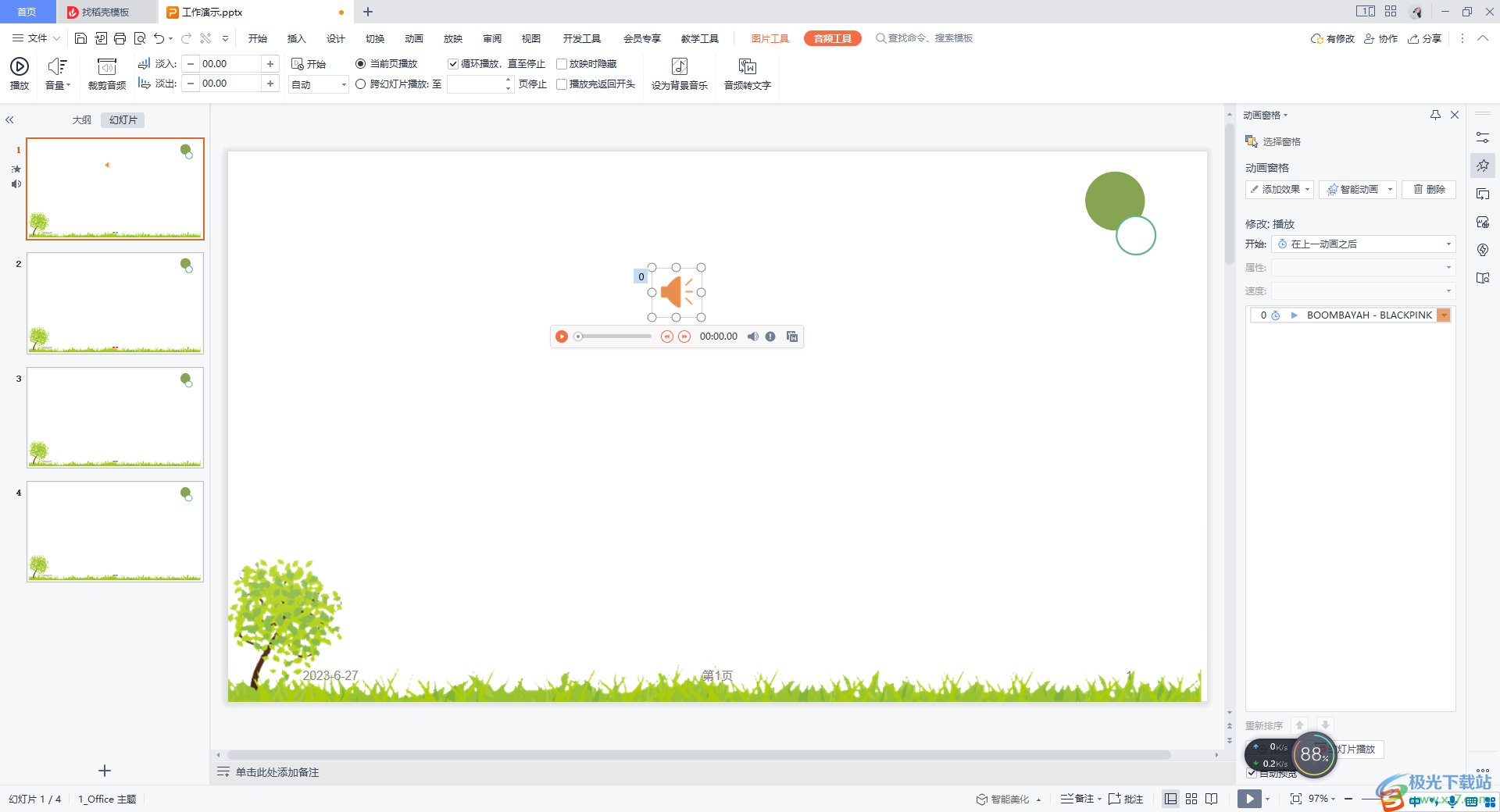The height and width of the screenshot is (812, 1500).
Task: Click Comments button in status bar
Action: tap(1126, 799)
